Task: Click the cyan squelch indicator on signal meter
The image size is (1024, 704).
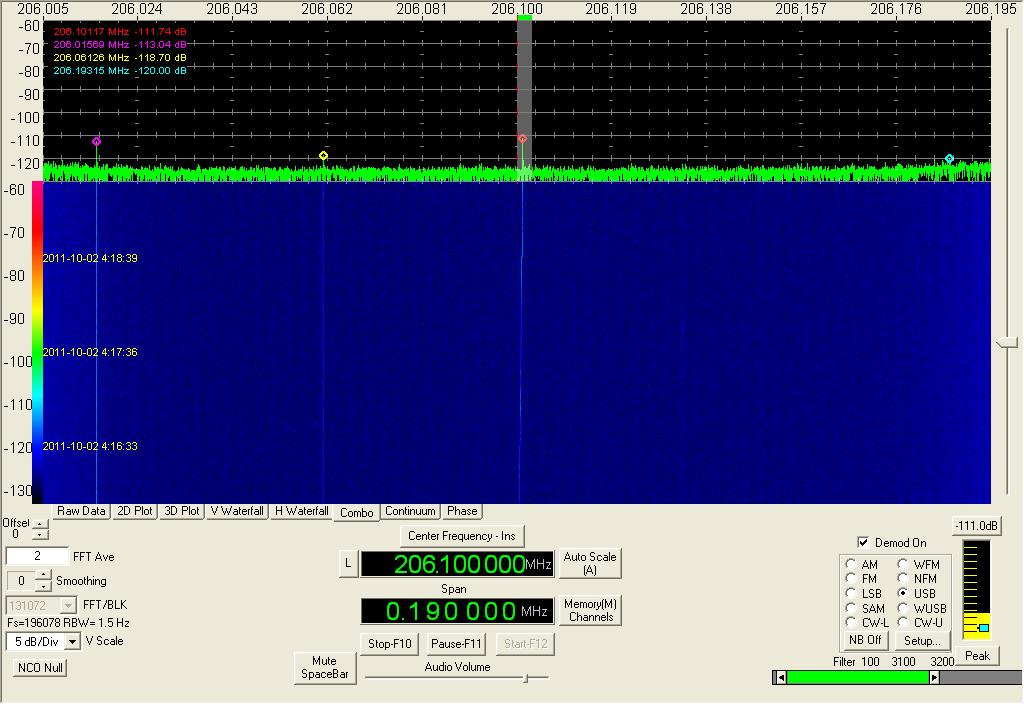Action: pyautogui.click(x=983, y=628)
